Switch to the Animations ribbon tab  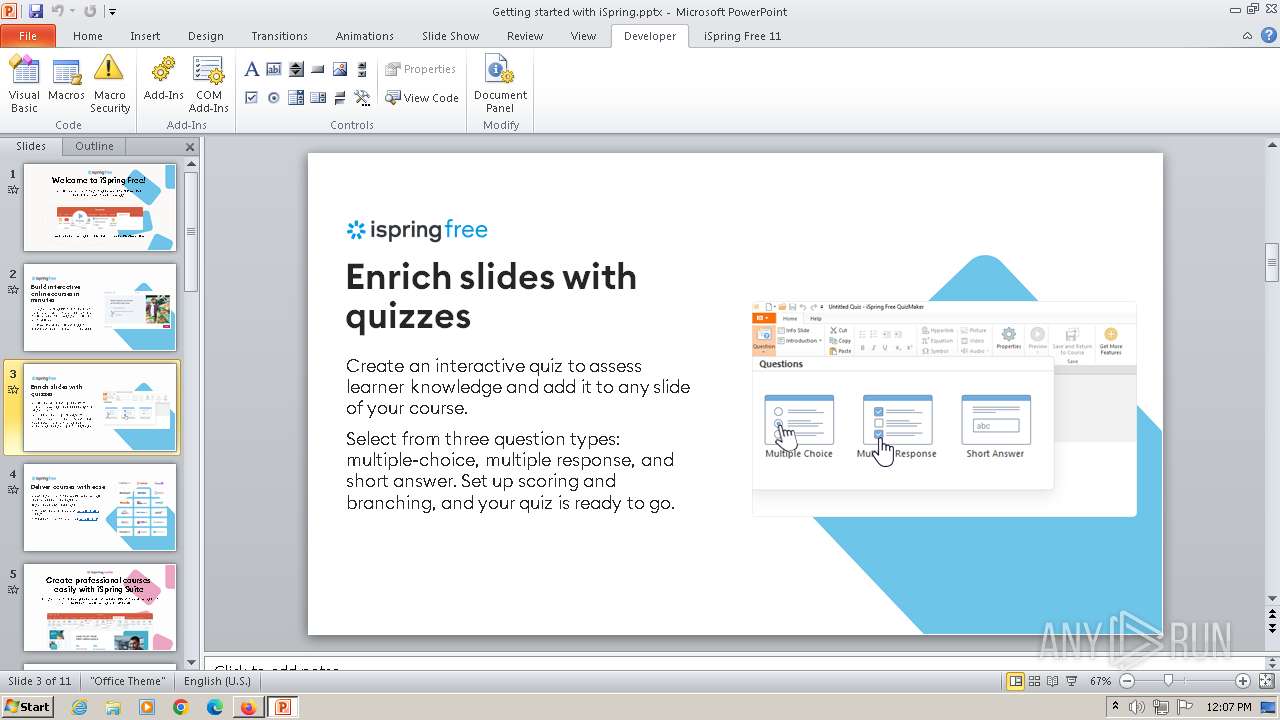[365, 35]
